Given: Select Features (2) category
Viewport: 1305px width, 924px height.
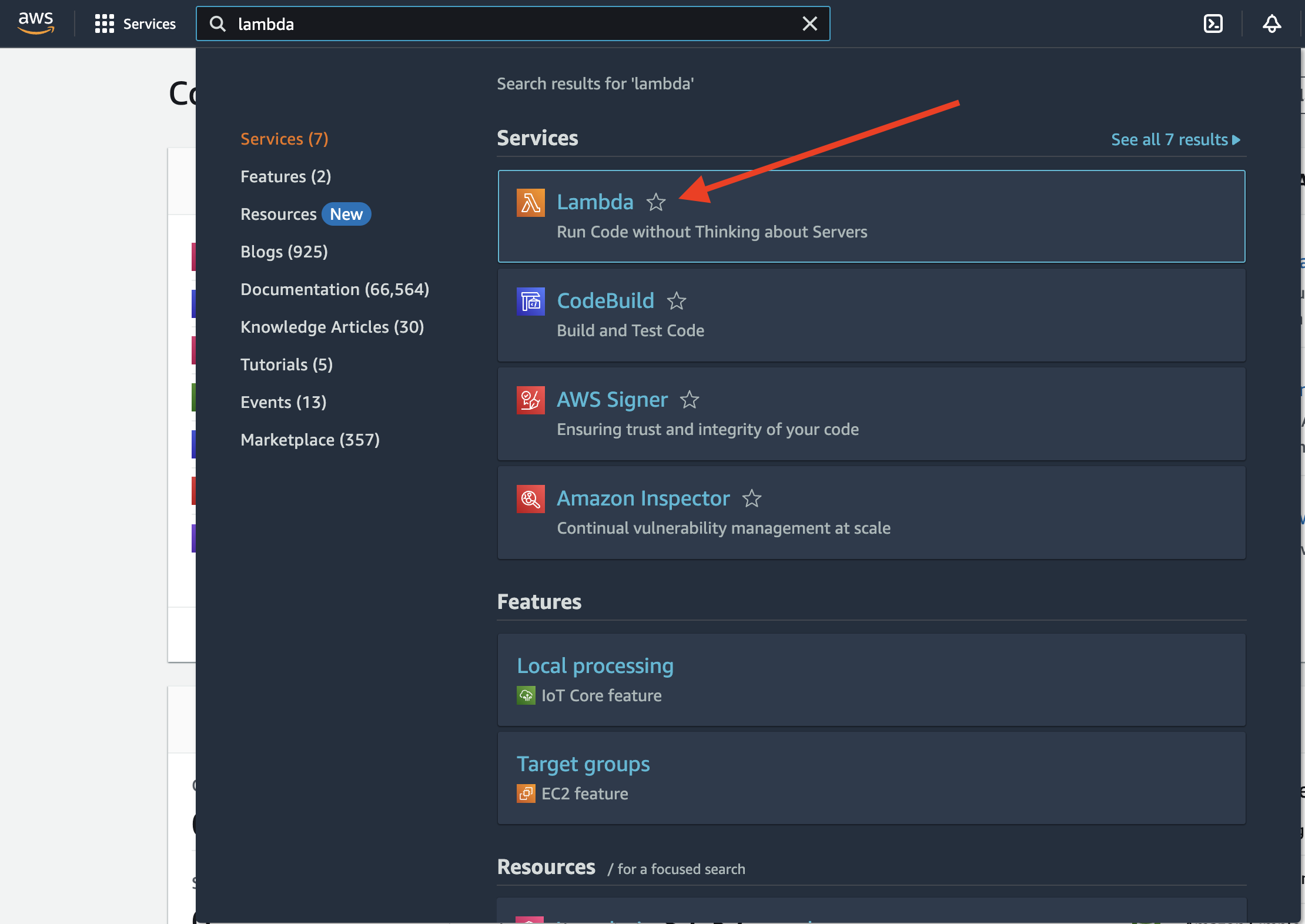Looking at the screenshot, I should click(x=286, y=176).
